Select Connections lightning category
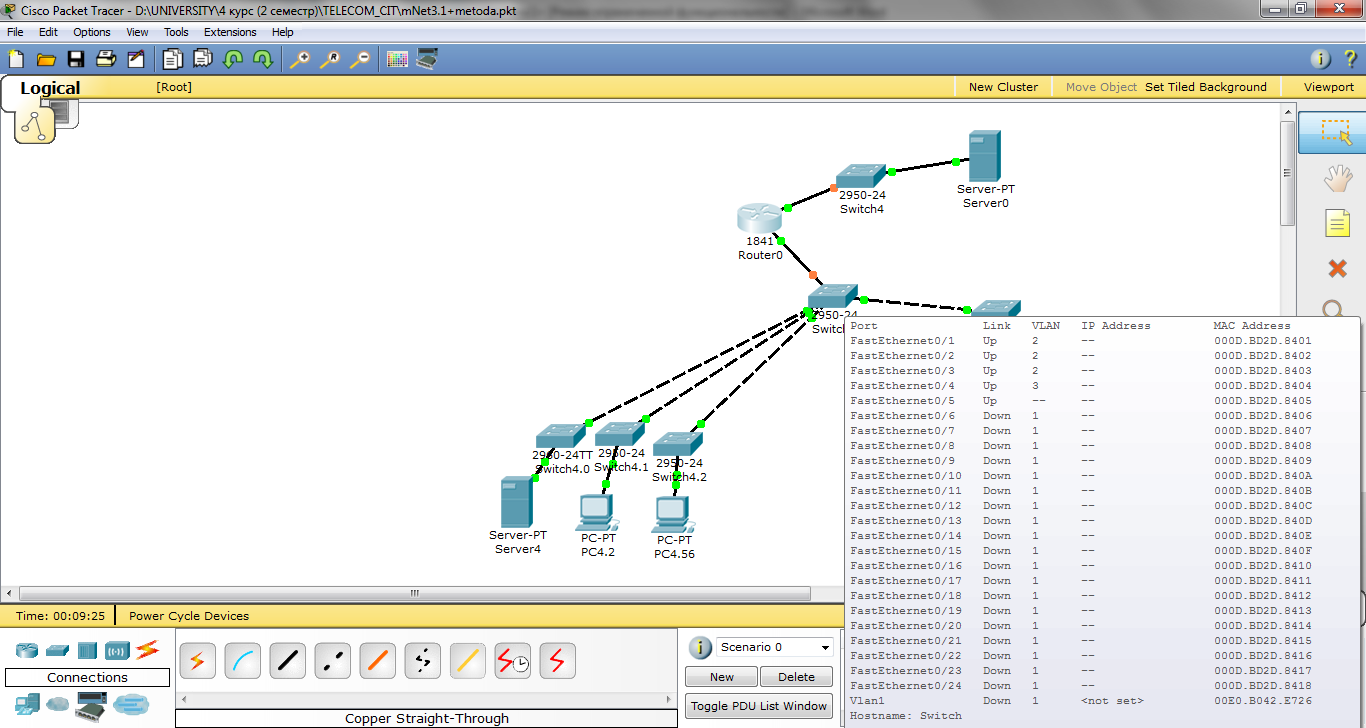 [x=148, y=650]
